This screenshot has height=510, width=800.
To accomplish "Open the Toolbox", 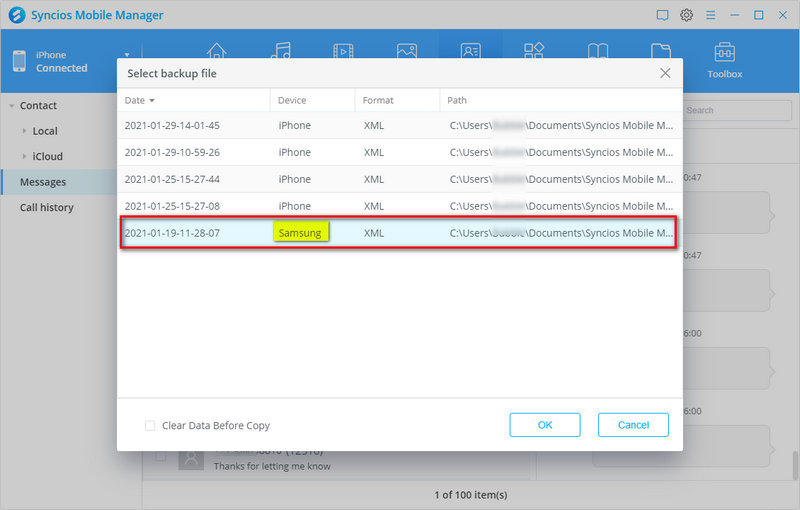I will 724,60.
